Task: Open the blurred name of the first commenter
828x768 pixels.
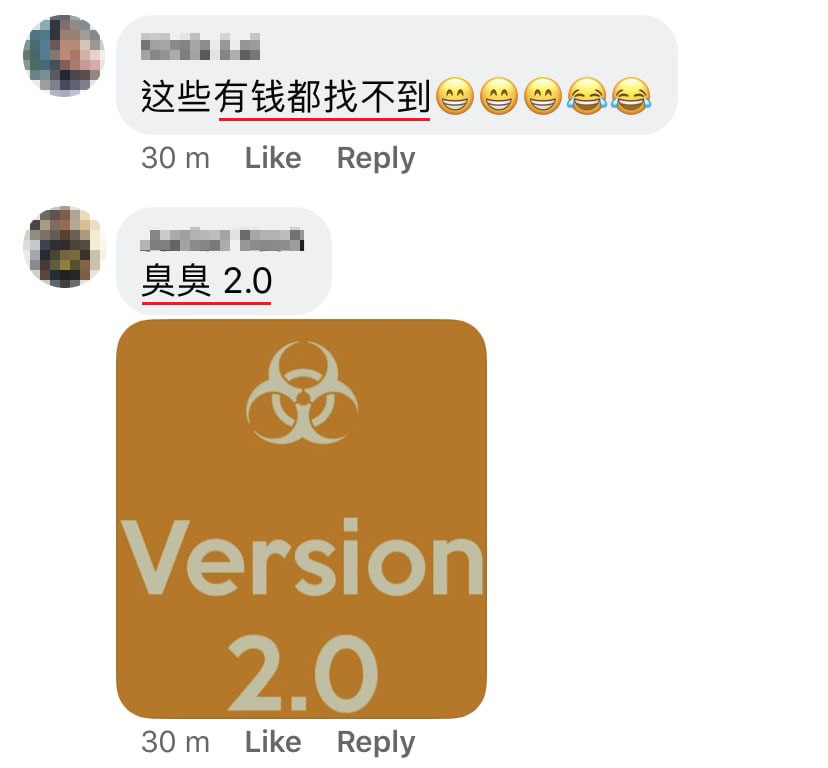Action: coord(201,47)
